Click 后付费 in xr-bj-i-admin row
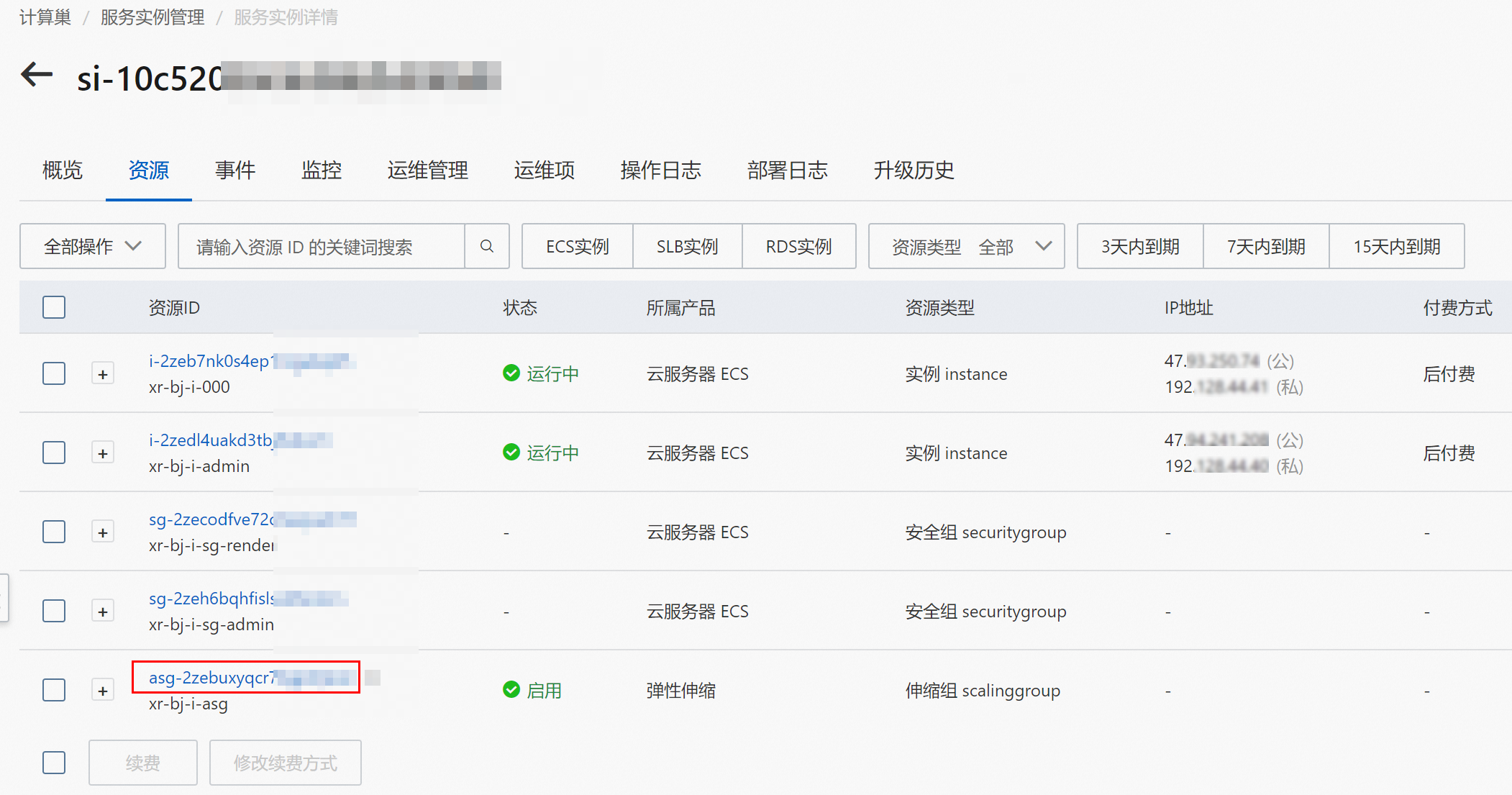The height and width of the screenshot is (795, 1512). click(x=1449, y=453)
